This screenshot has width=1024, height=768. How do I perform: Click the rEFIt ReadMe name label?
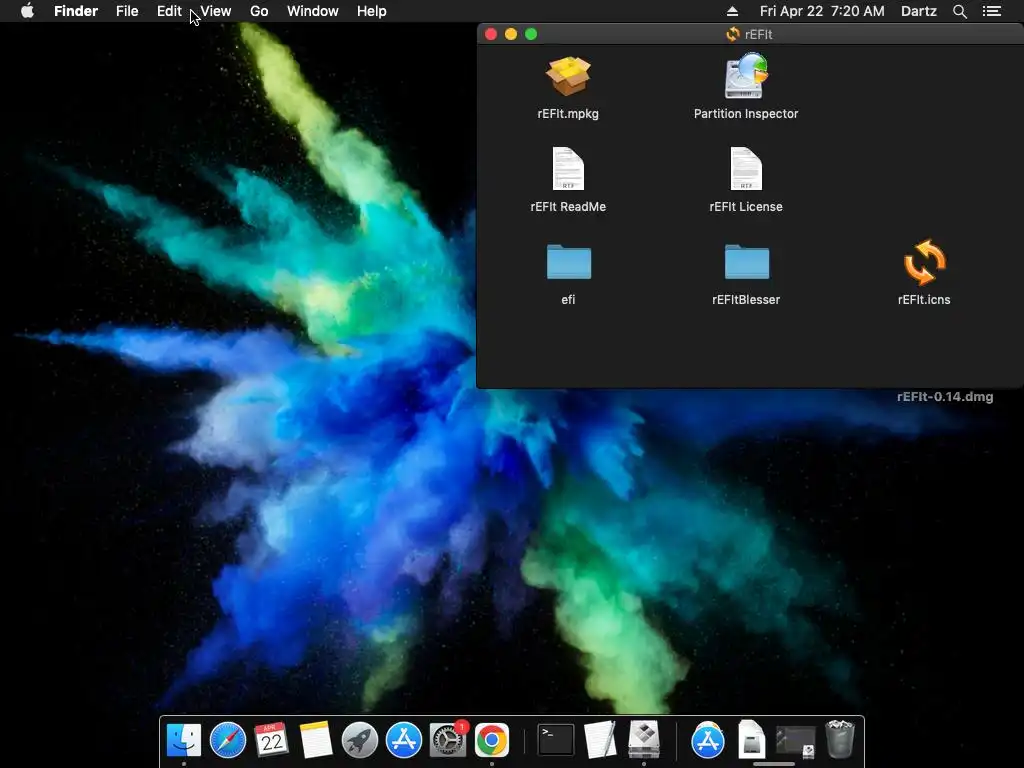pos(568,206)
